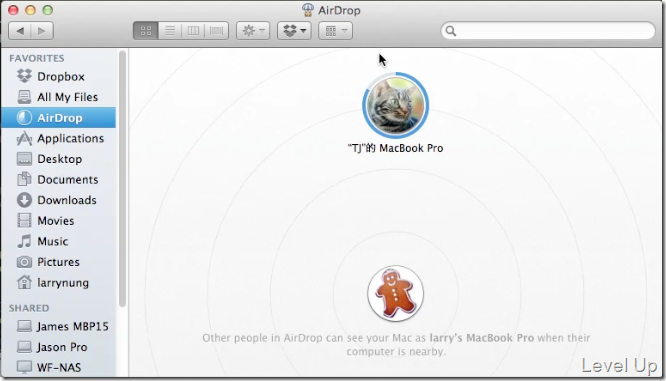Click the "TJ"的 MacBook Pro label

pyautogui.click(x=395, y=148)
